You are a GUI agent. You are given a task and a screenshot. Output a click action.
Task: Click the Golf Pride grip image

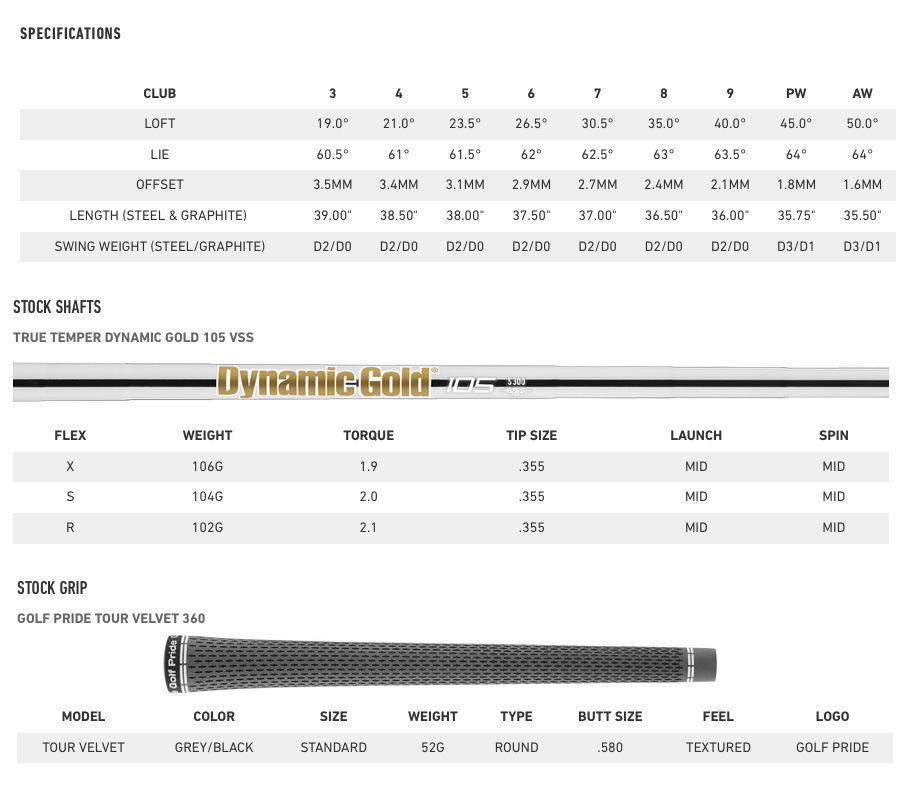441,664
